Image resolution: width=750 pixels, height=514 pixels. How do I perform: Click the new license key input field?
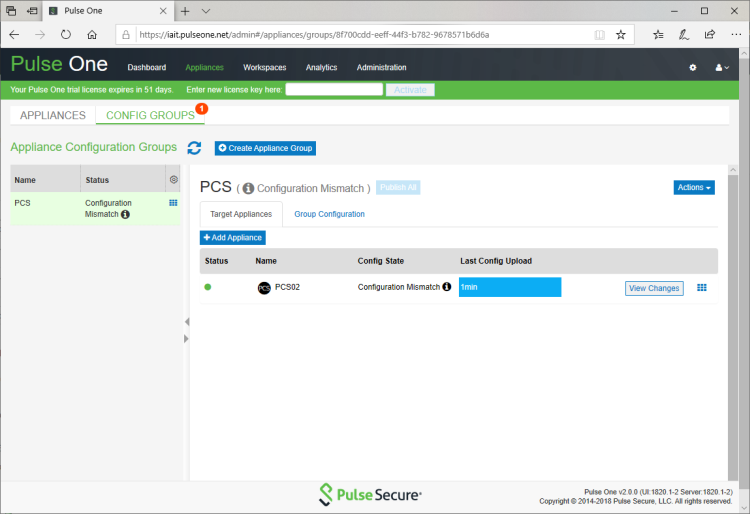click(334, 90)
